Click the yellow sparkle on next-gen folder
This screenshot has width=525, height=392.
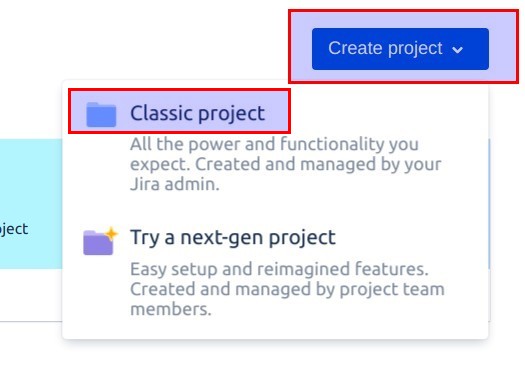coord(111,233)
